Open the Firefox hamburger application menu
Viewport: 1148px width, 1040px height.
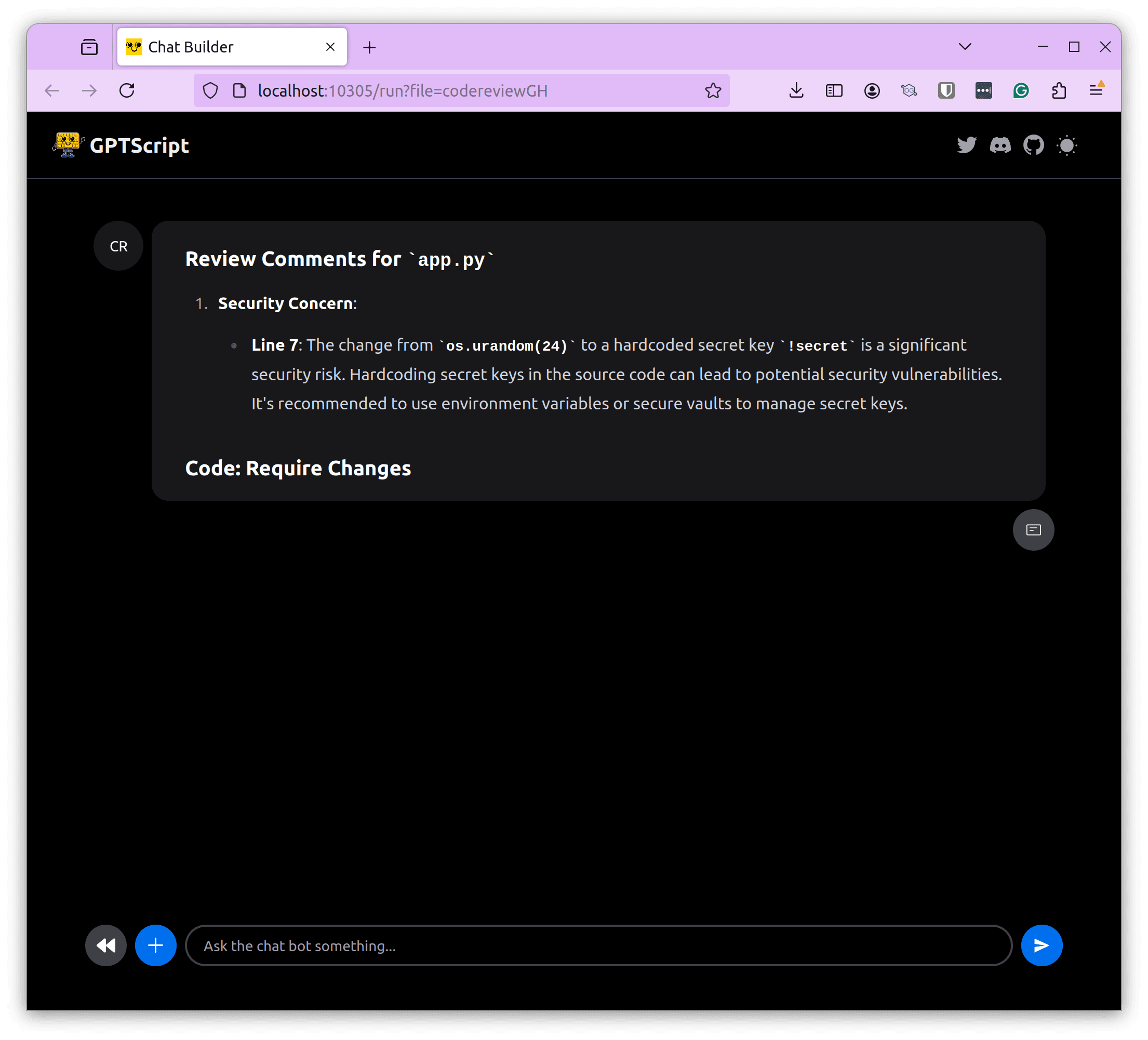[1096, 90]
